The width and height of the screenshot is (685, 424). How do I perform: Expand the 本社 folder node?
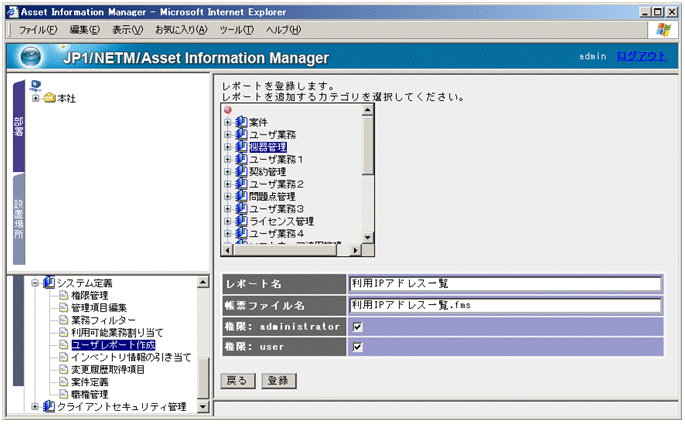tap(36, 98)
